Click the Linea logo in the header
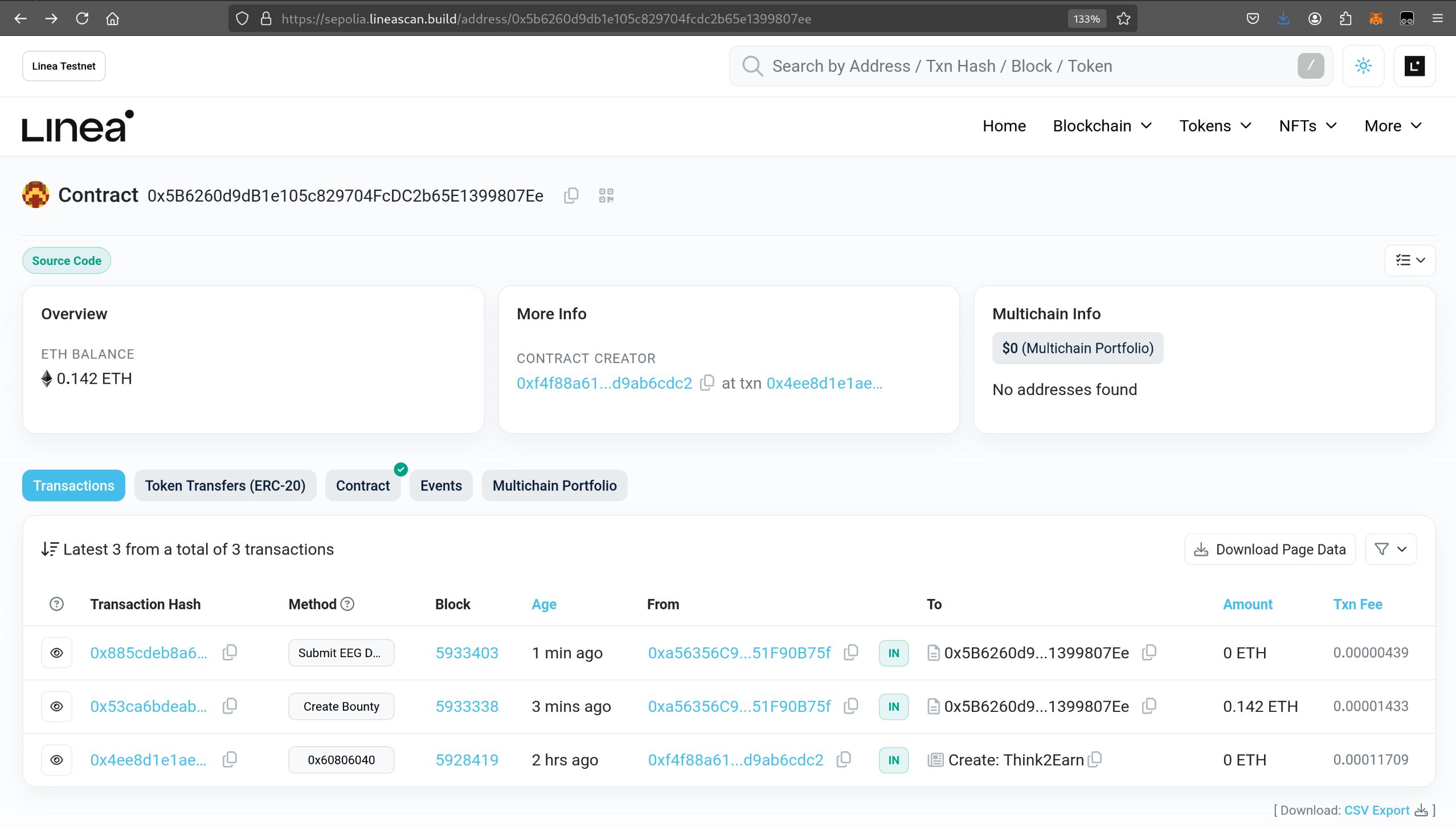 pyautogui.click(x=78, y=126)
